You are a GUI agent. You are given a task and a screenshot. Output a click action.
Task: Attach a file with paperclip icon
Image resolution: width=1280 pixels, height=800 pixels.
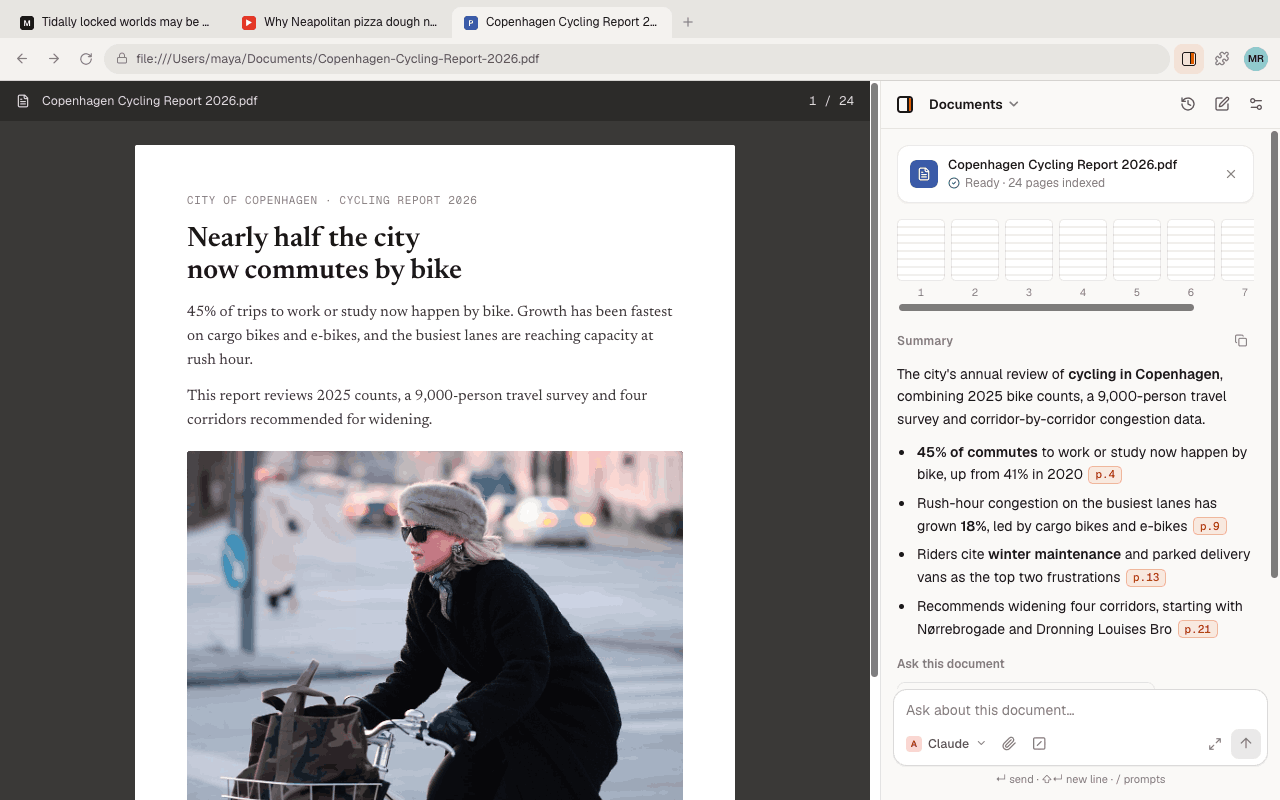coord(1009,744)
